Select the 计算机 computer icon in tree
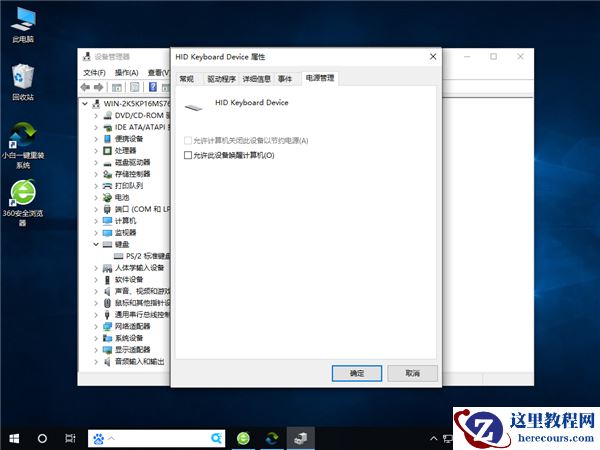The image size is (600, 450). click(x=108, y=221)
